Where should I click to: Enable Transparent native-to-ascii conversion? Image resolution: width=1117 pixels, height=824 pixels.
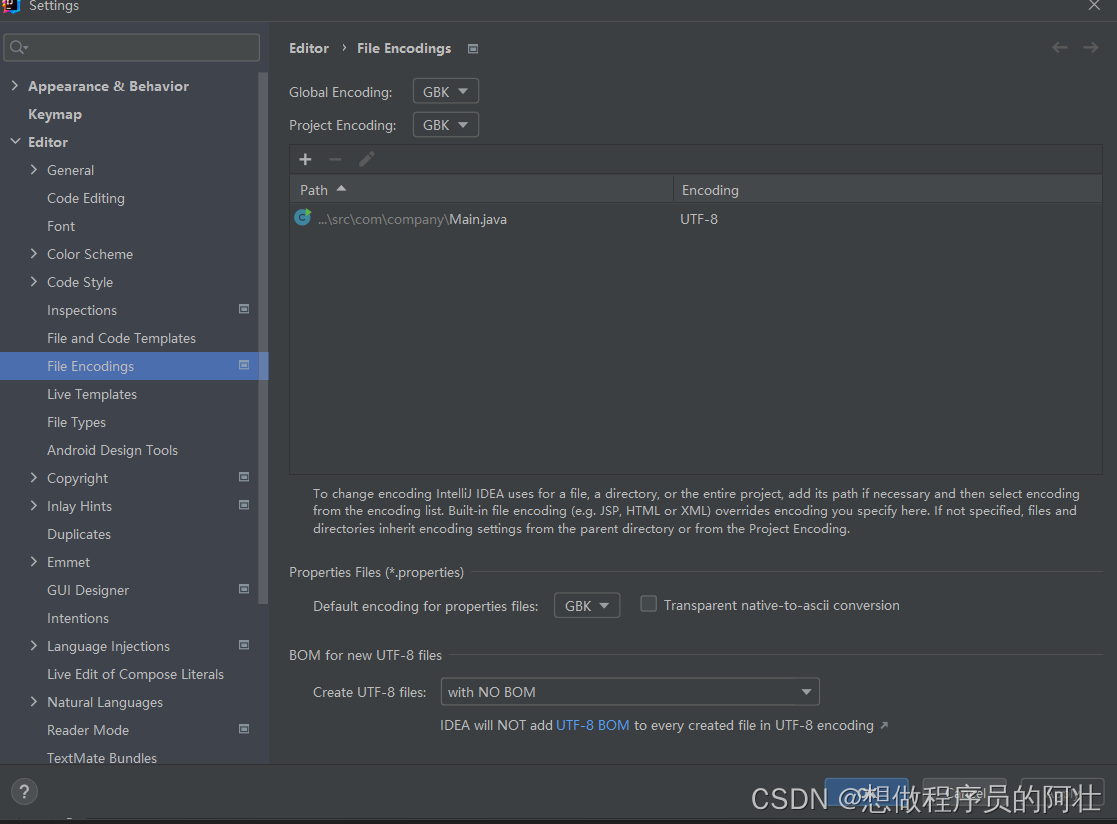point(648,605)
